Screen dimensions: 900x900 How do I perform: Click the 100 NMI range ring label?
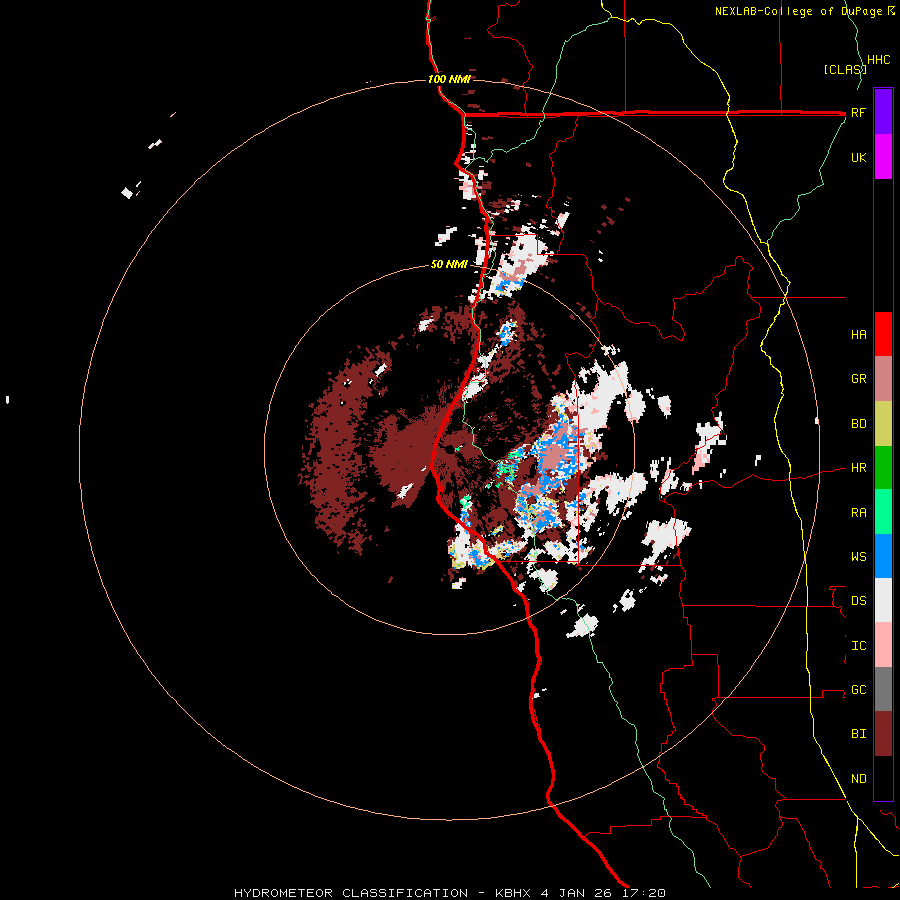449,79
